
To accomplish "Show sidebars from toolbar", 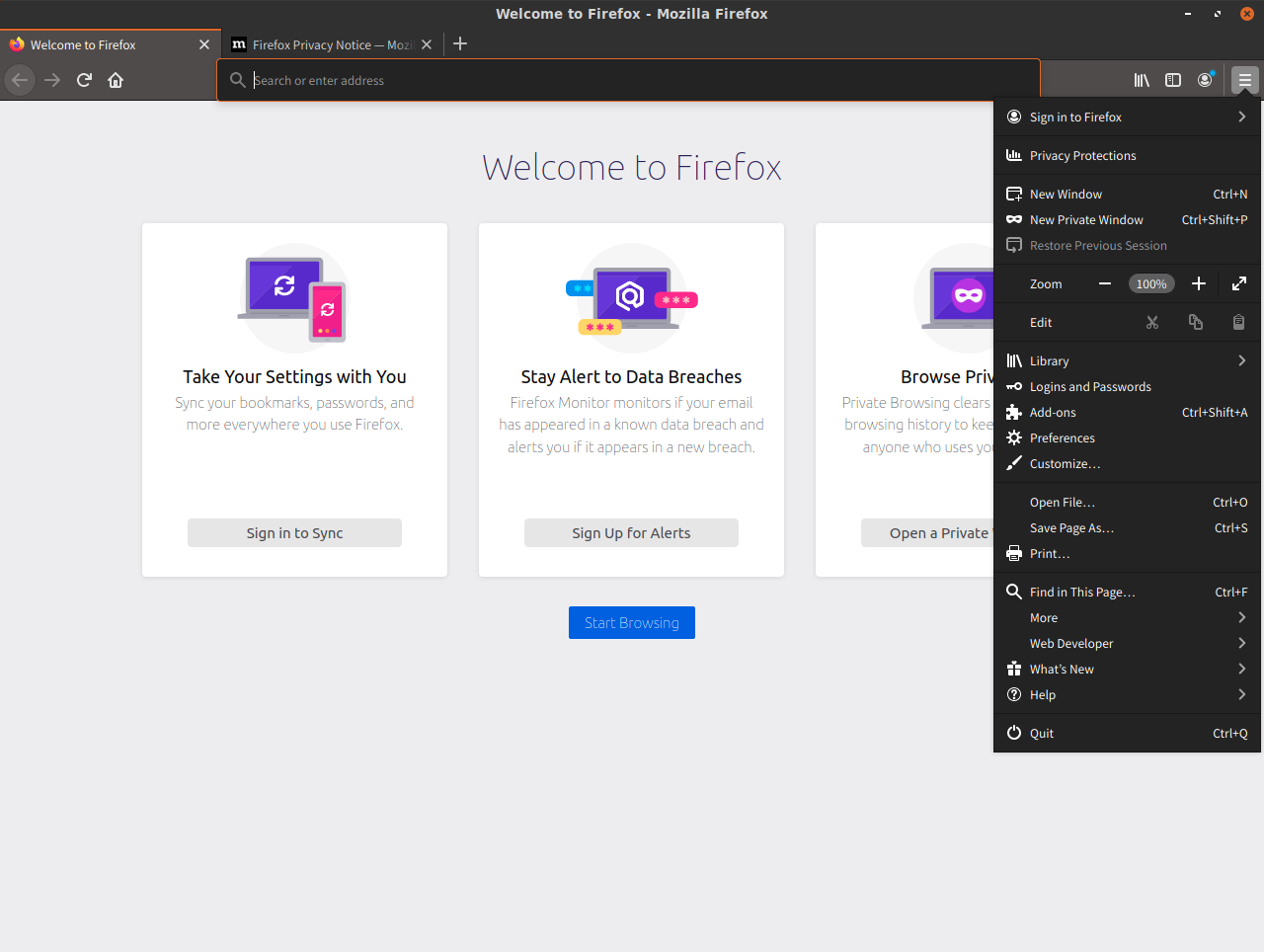I will (x=1173, y=80).
